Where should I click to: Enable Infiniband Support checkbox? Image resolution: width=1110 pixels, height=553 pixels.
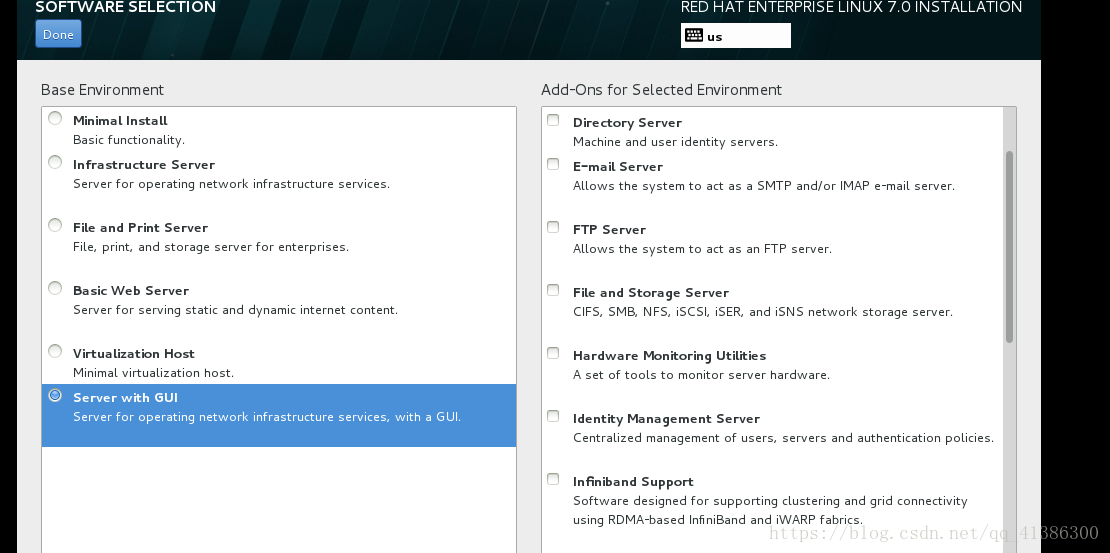coord(553,479)
